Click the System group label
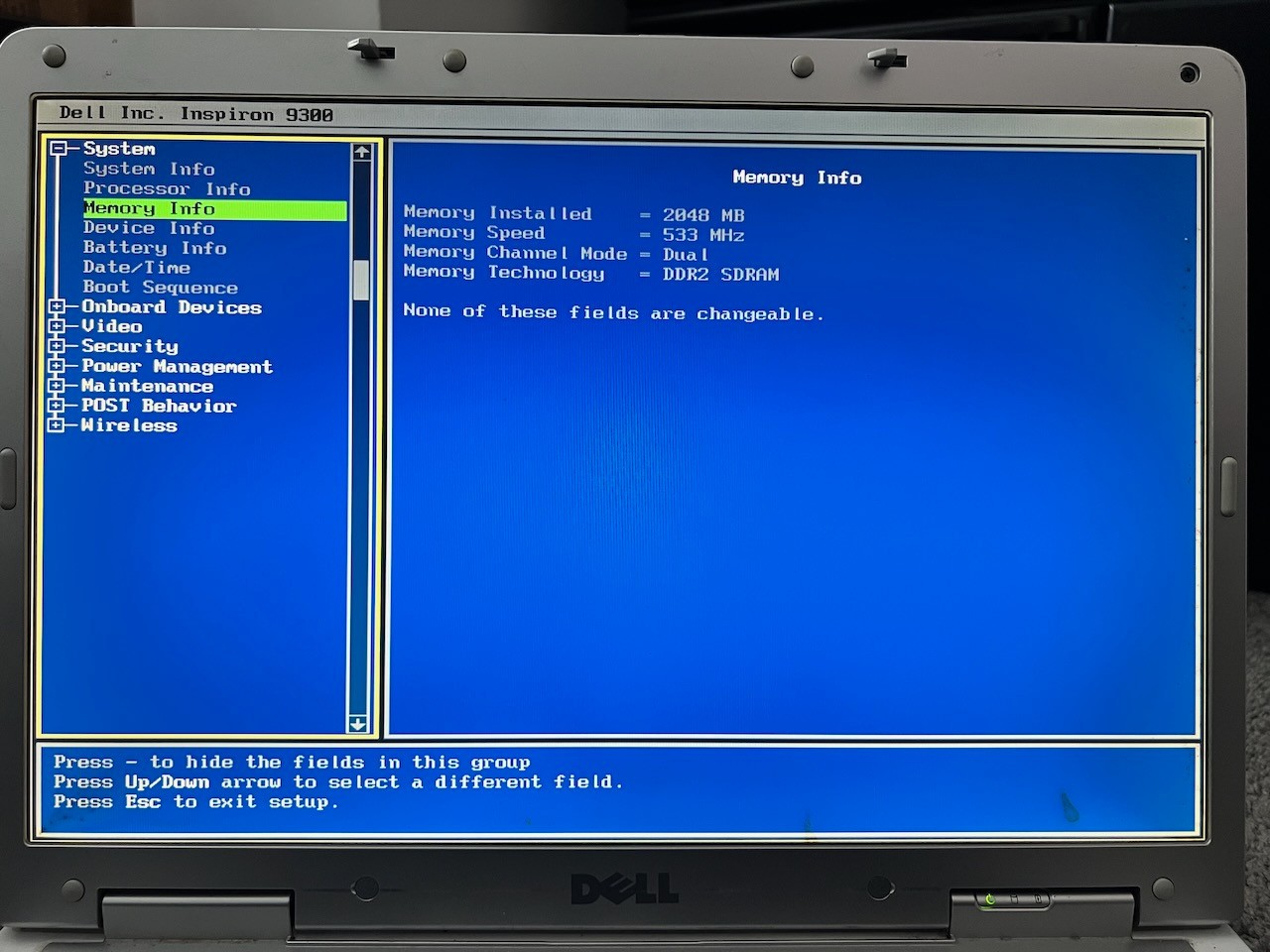Screen dimensions: 1270x952 pos(119,149)
